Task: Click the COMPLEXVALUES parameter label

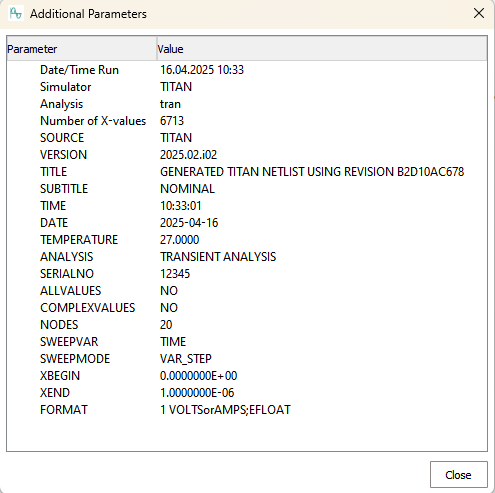Action: pyautogui.click(x=88, y=308)
